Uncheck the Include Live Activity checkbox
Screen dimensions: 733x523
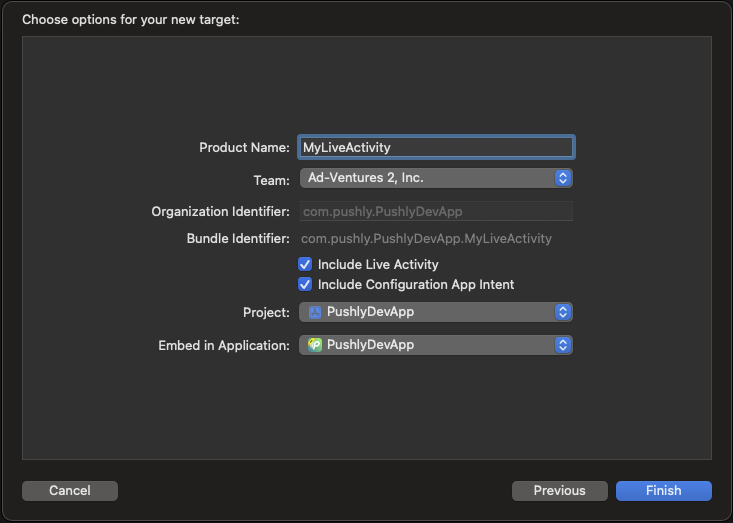306,265
